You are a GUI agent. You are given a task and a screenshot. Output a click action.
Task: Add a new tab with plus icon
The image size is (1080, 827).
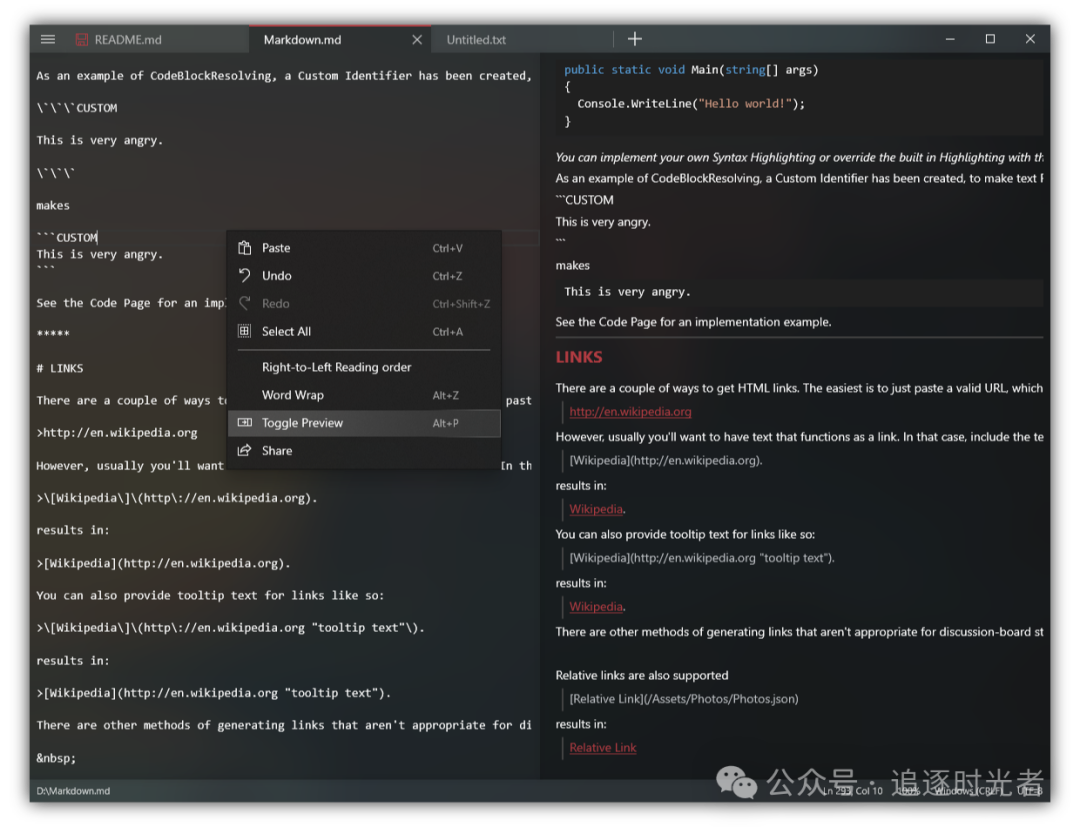click(634, 39)
